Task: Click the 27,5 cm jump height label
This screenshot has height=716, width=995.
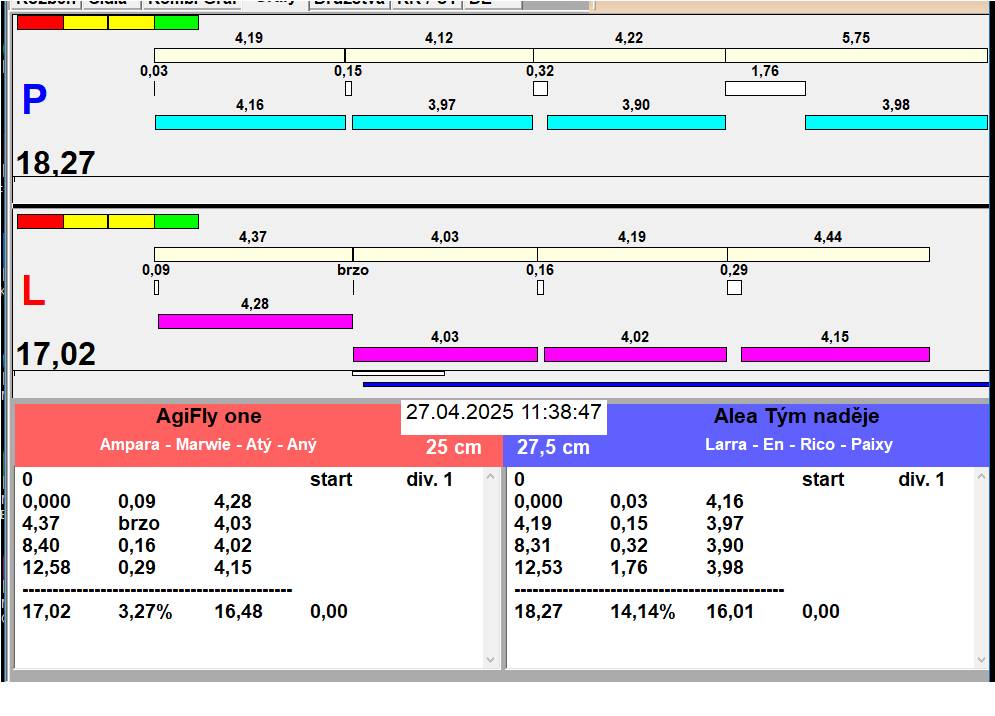Action: pyautogui.click(x=553, y=447)
